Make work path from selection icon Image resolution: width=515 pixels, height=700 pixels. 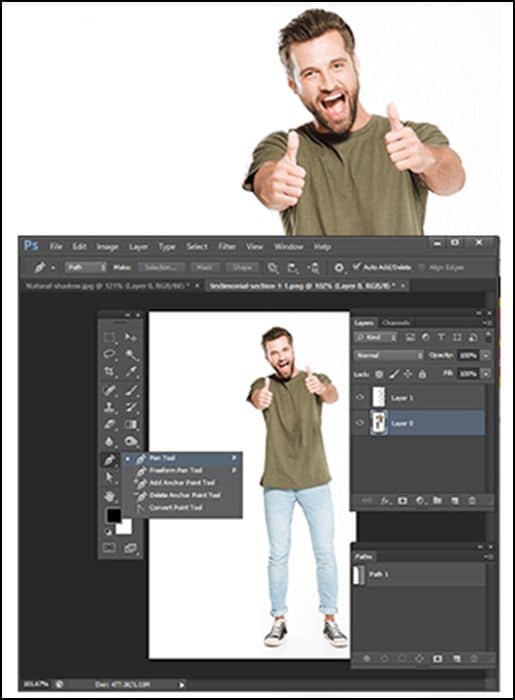[419, 658]
